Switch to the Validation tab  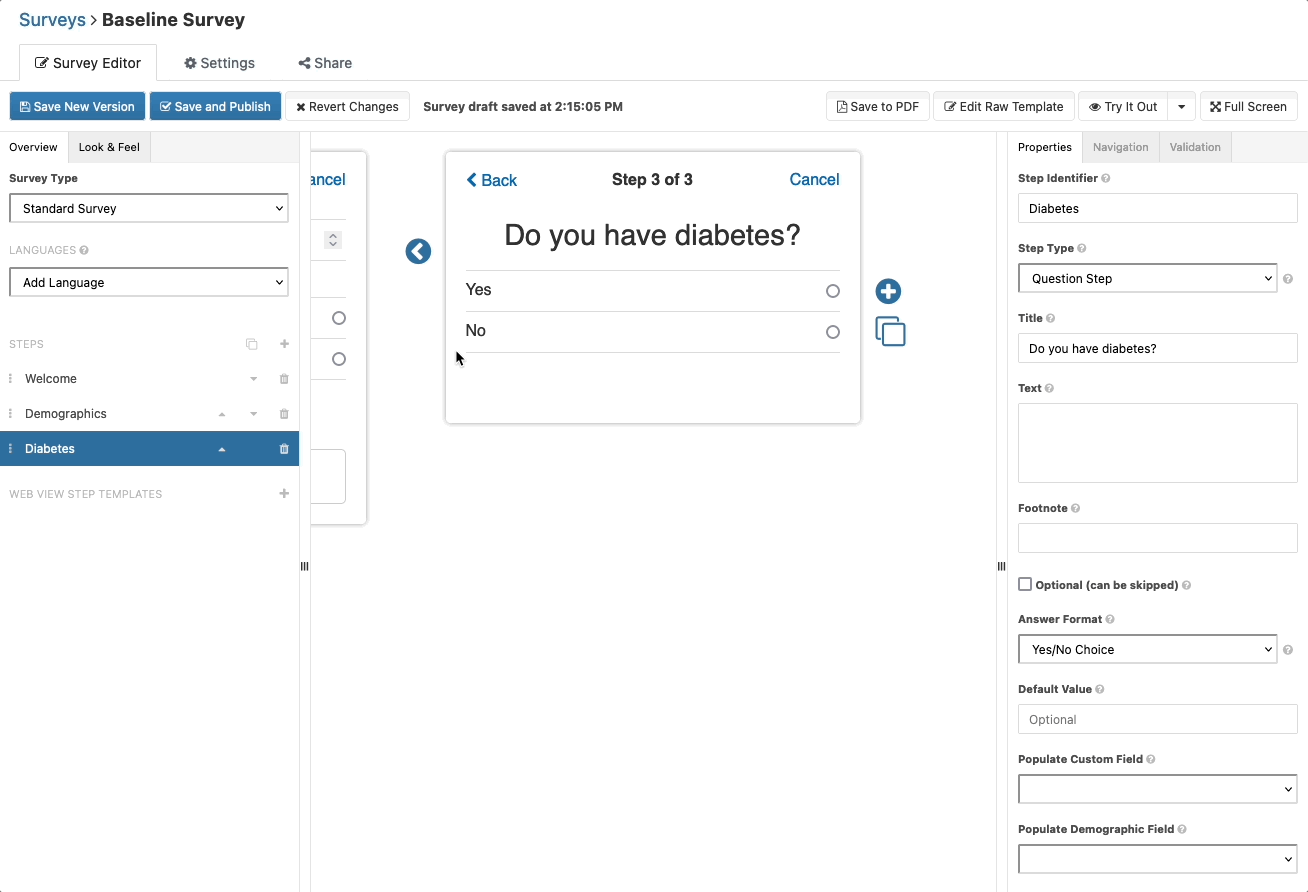point(1195,147)
